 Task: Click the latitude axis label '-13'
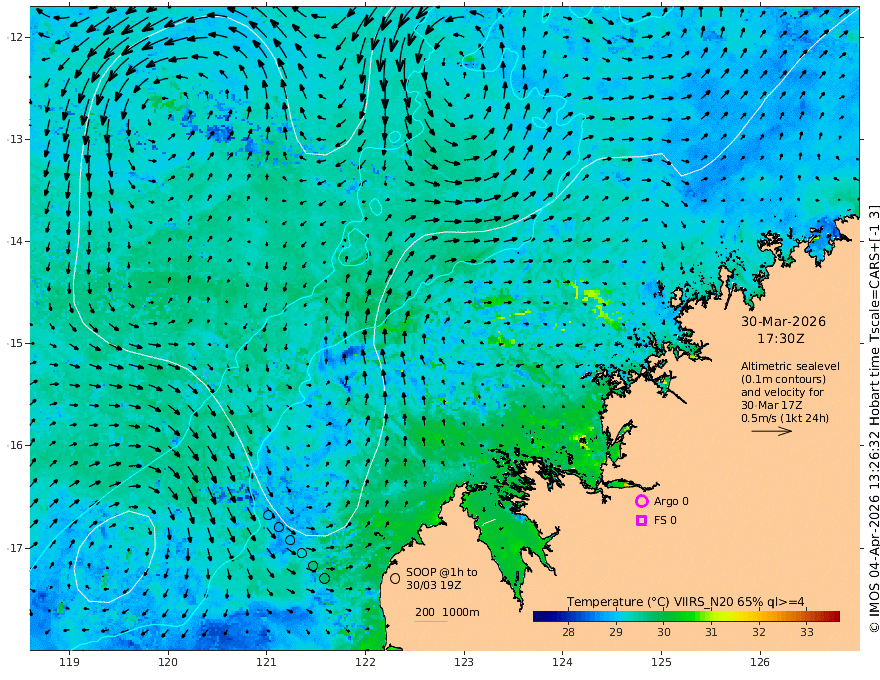(14, 139)
